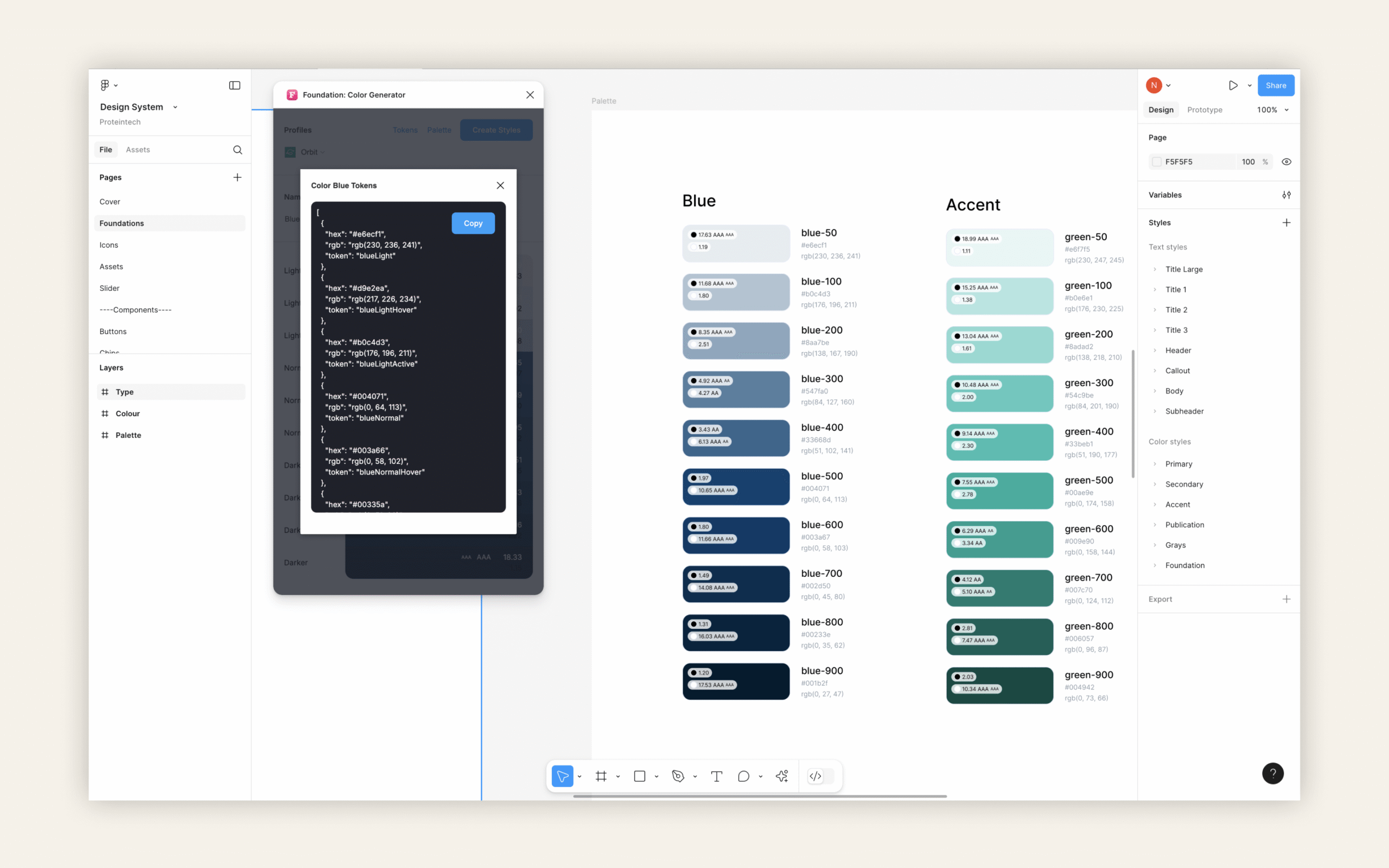Click the canvas horizontal scrollbar
This screenshot has width=1389, height=868.
point(760,796)
